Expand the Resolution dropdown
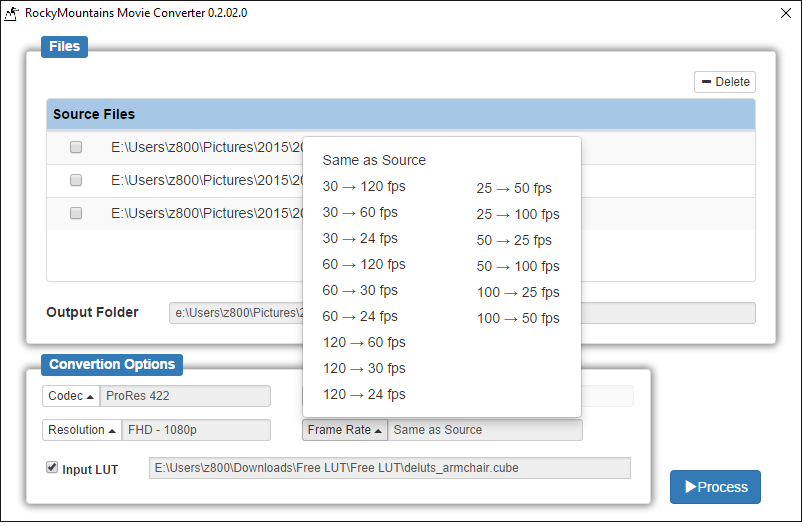Viewport: 803px width, 526px height. pyautogui.click(x=82, y=430)
